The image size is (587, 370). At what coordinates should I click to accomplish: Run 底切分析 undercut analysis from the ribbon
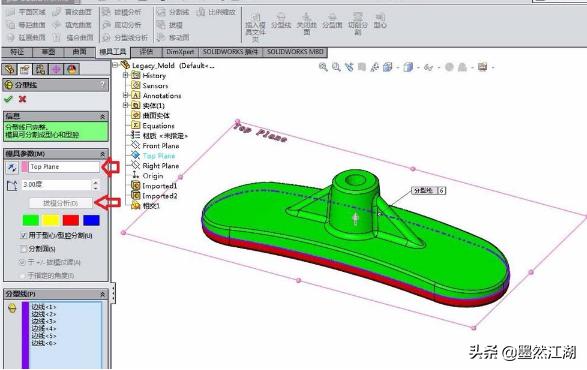[122, 25]
